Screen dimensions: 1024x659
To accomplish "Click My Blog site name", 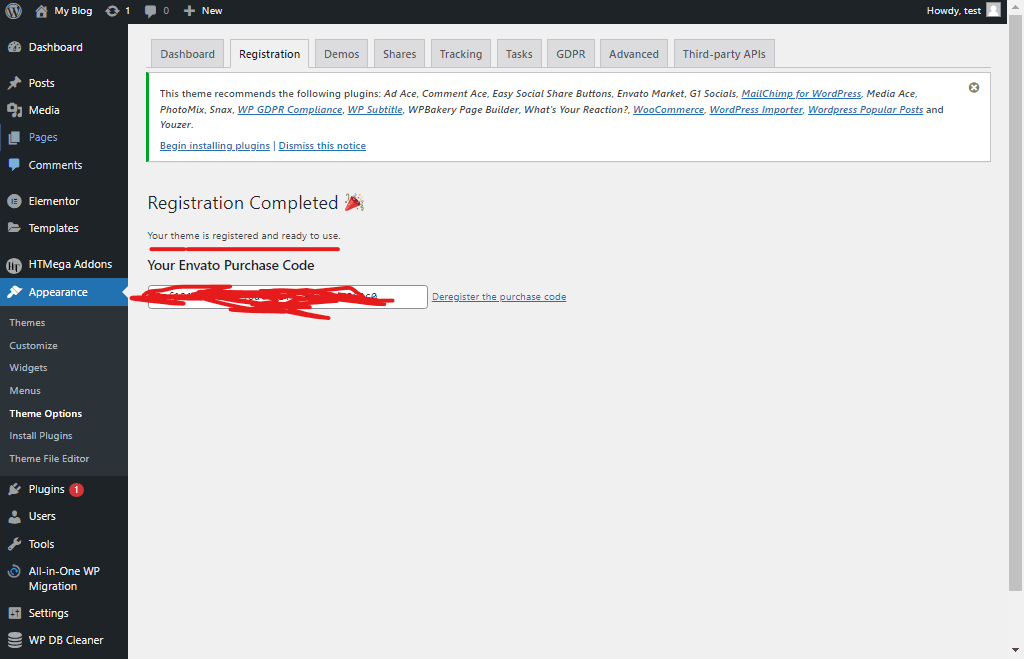I will [x=73, y=10].
